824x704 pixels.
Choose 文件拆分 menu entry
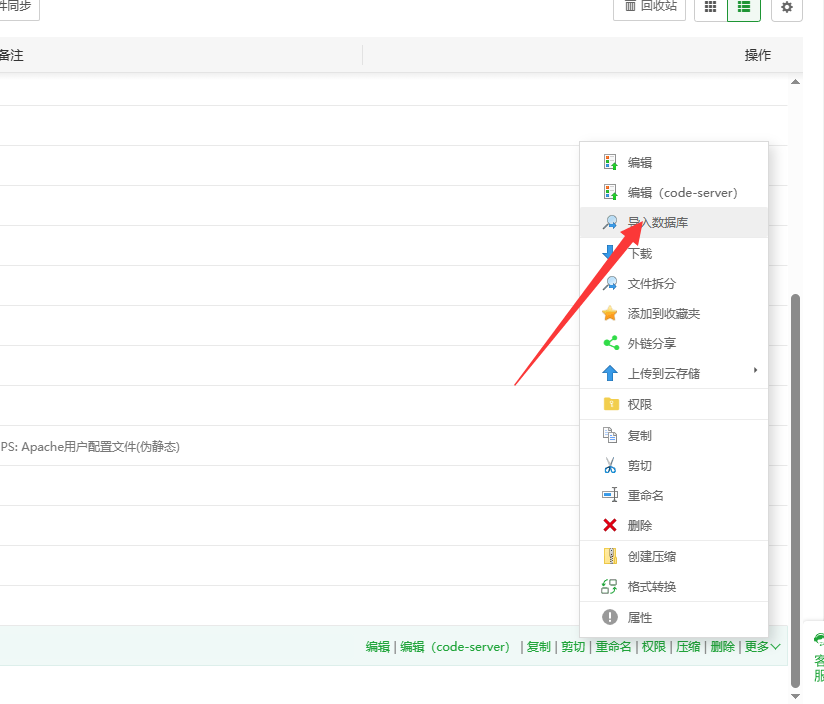tap(674, 284)
